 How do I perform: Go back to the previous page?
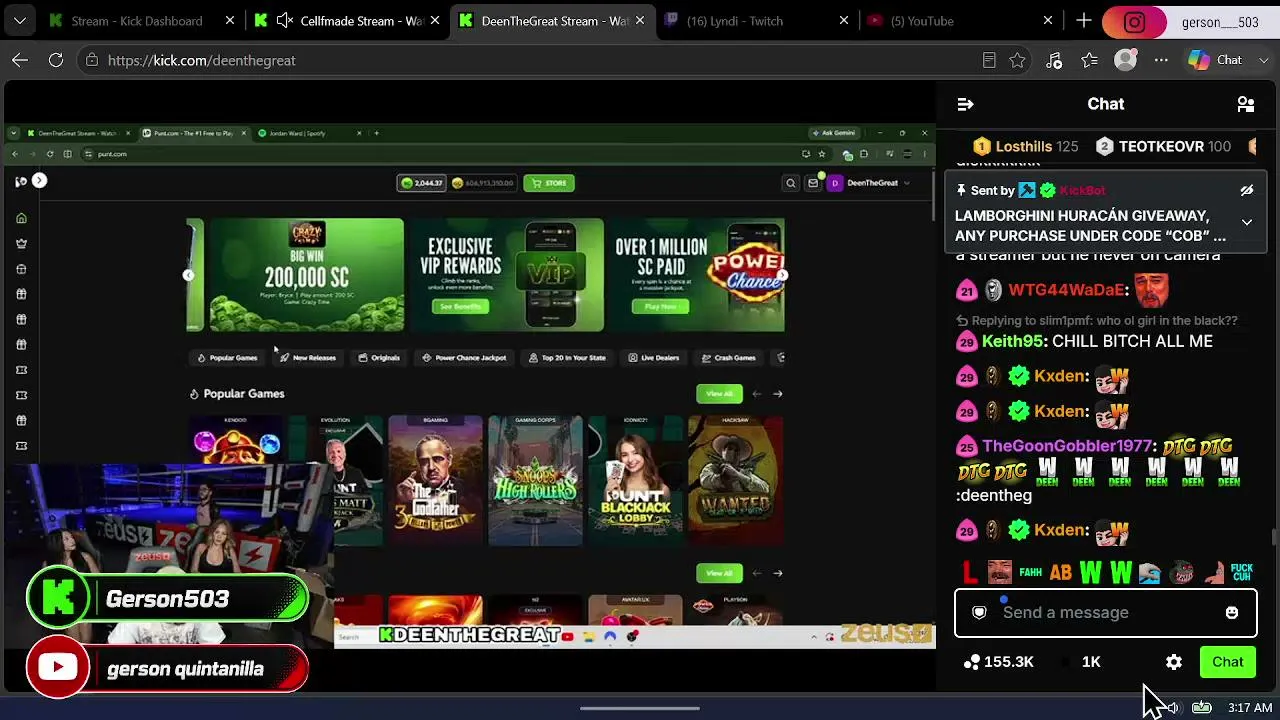[20, 60]
